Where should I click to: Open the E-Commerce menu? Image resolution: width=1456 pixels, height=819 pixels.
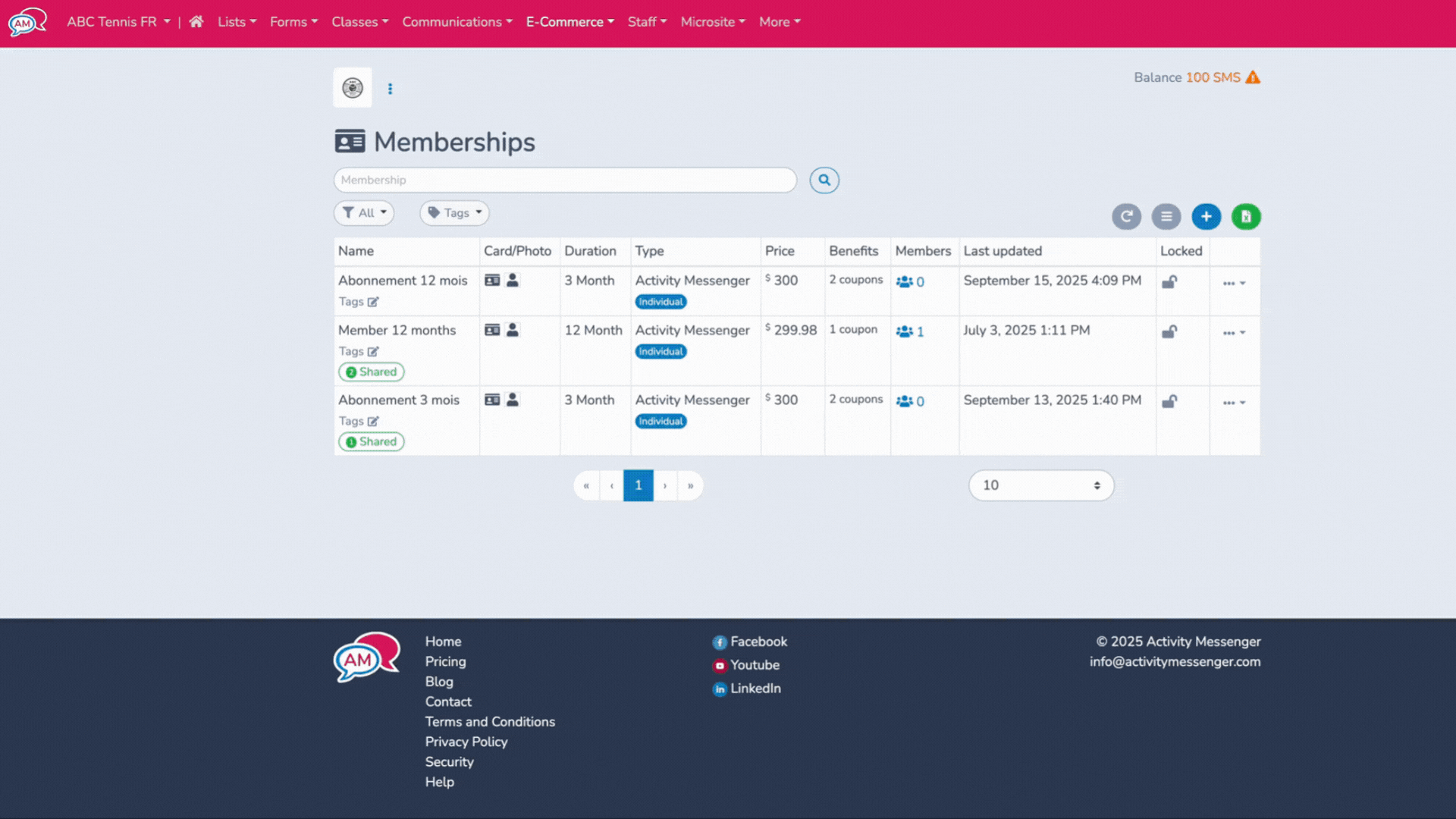pos(570,22)
